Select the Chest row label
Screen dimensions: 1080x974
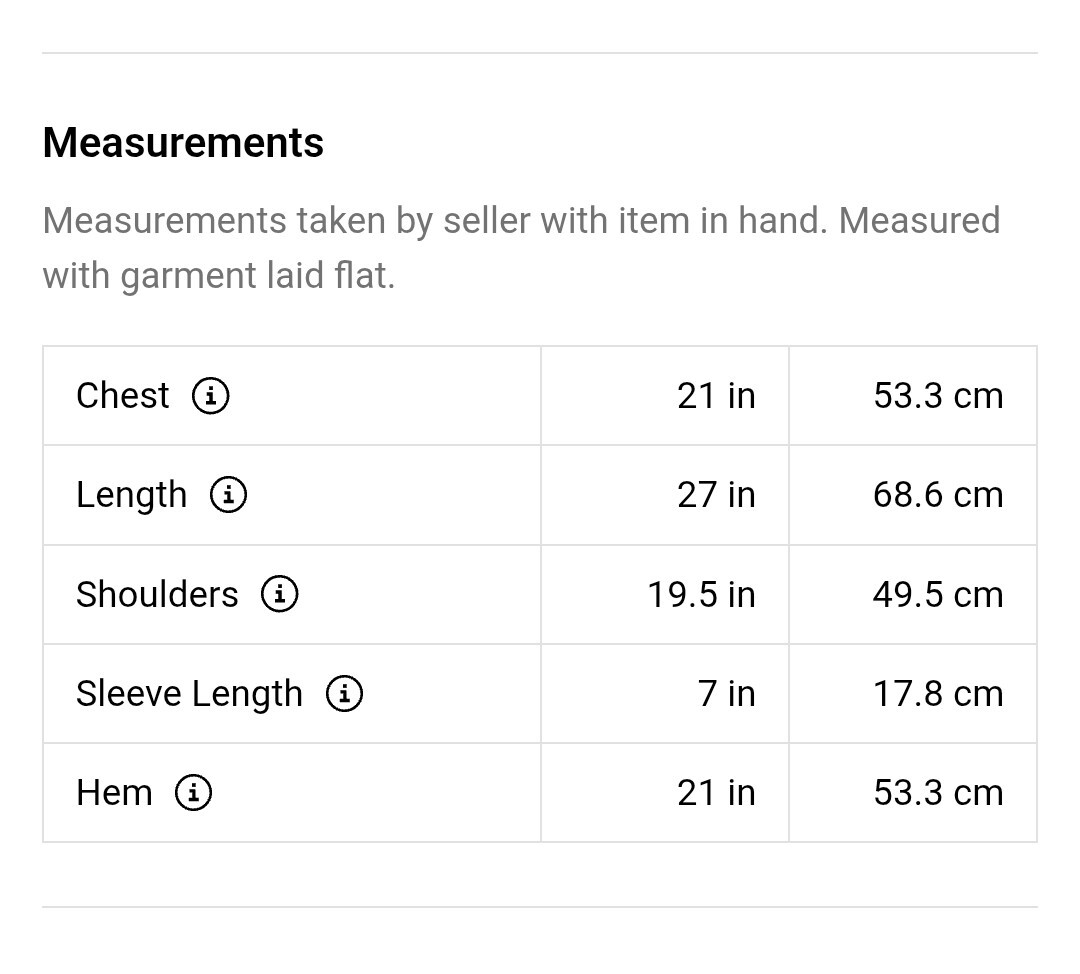122,396
